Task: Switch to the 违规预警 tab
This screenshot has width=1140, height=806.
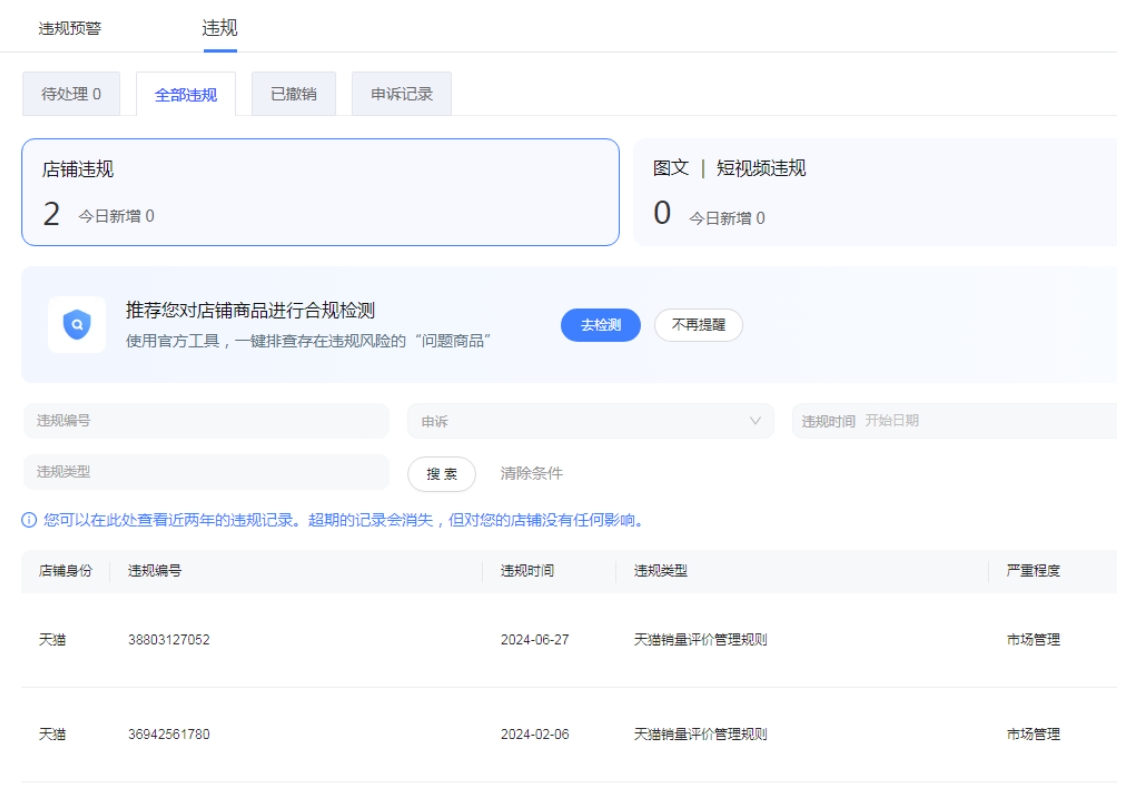Action: 70,28
